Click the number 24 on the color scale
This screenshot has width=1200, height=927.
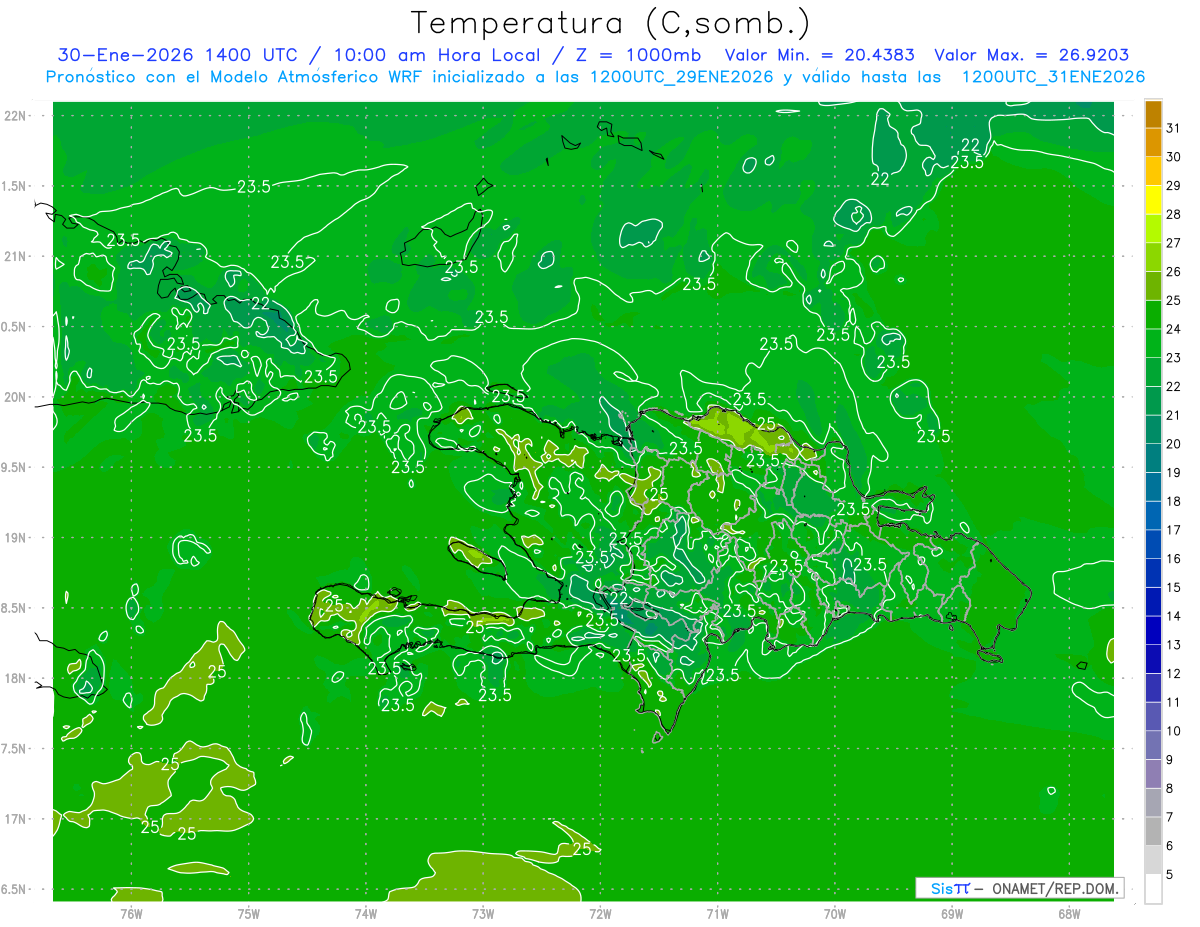point(1174,329)
